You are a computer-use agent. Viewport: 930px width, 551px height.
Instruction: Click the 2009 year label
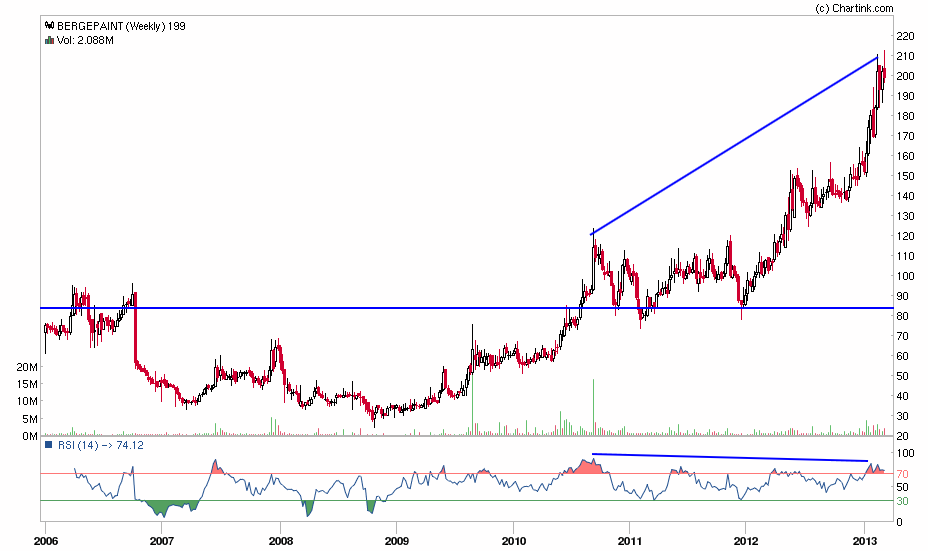[x=397, y=542]
